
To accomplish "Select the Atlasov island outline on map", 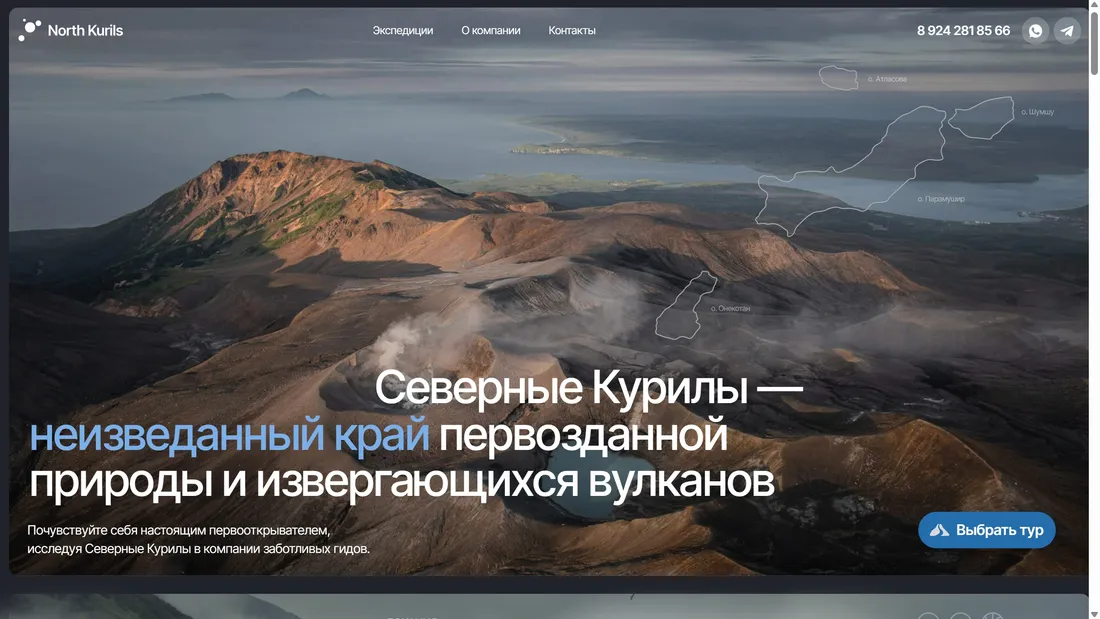I will [838, 78].
